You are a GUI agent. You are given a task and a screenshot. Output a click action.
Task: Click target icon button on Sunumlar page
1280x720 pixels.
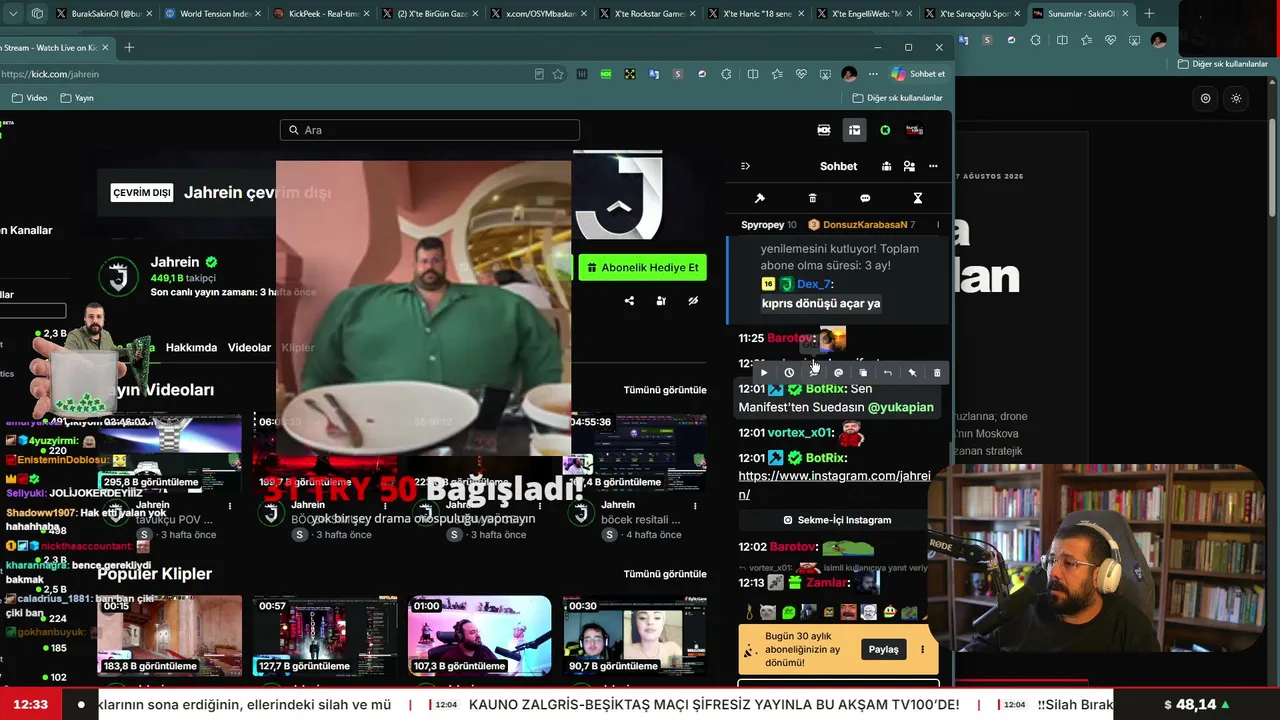click(x=1205, y=98)
